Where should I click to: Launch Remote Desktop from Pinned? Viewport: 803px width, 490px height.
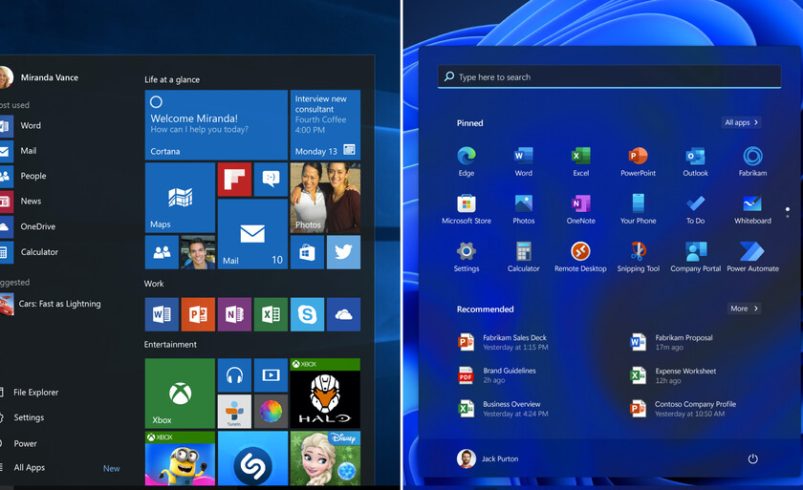click(580, 254)
